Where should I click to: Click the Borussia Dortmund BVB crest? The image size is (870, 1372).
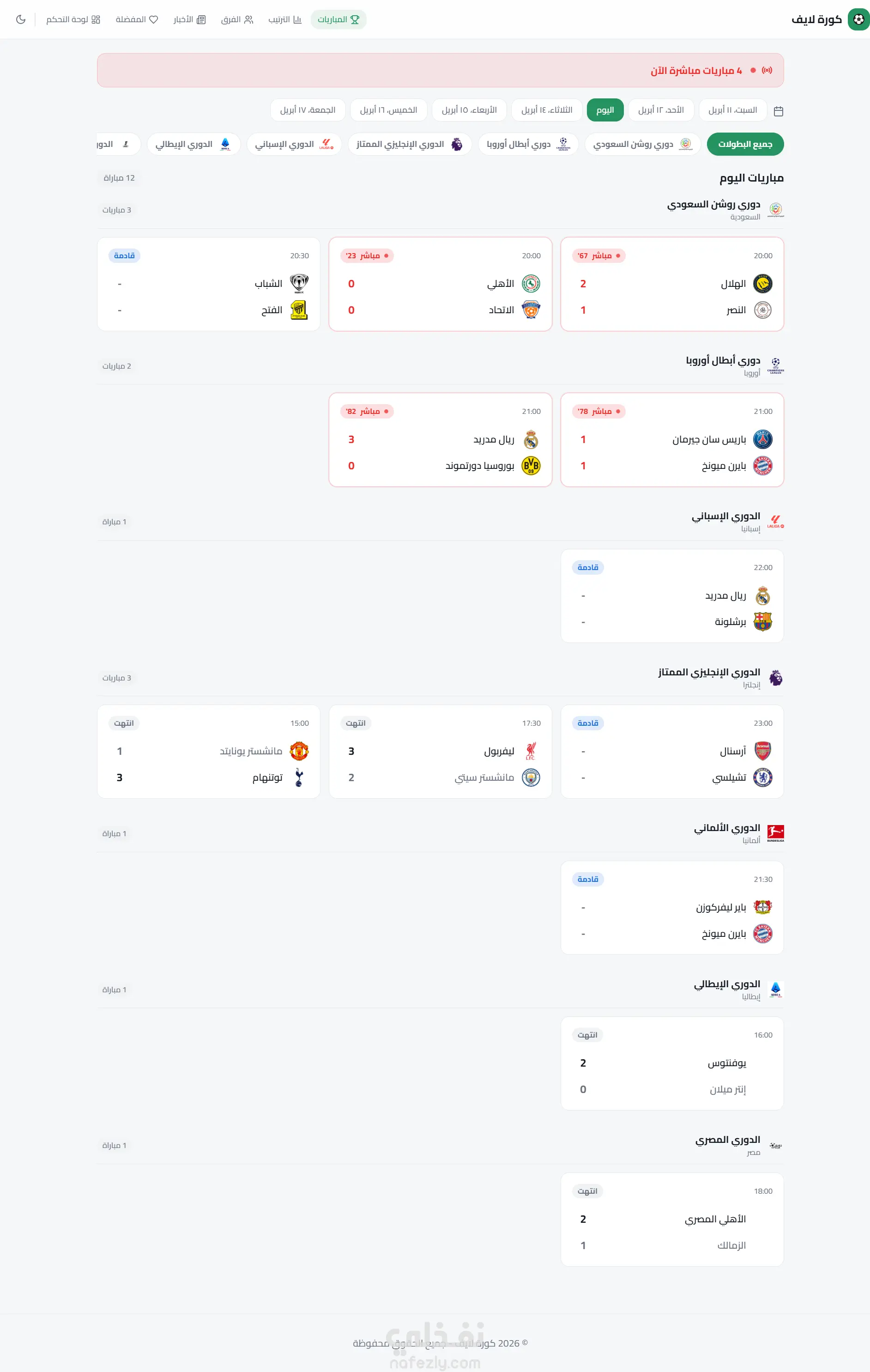tap(531, 466)
